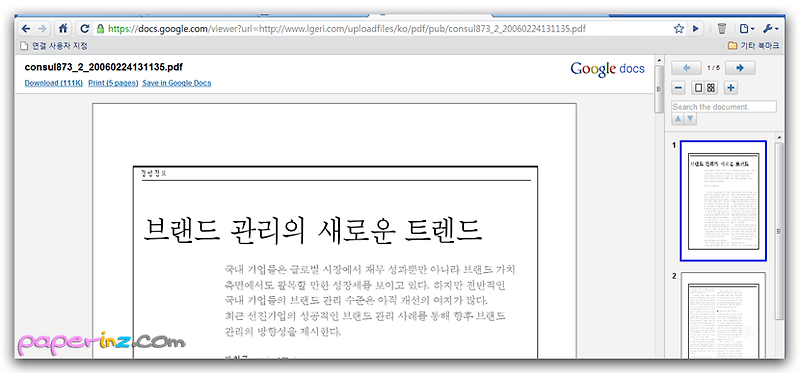Image resolution: width=800 pixels, height=373 pixels.
Task: Zoom in with the plus button
Action: [731, 88]
